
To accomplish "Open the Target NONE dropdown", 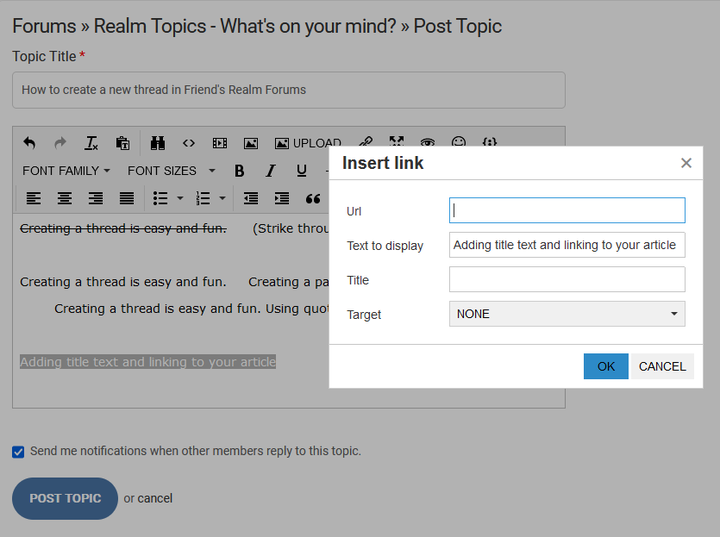I will click(567, 314).
